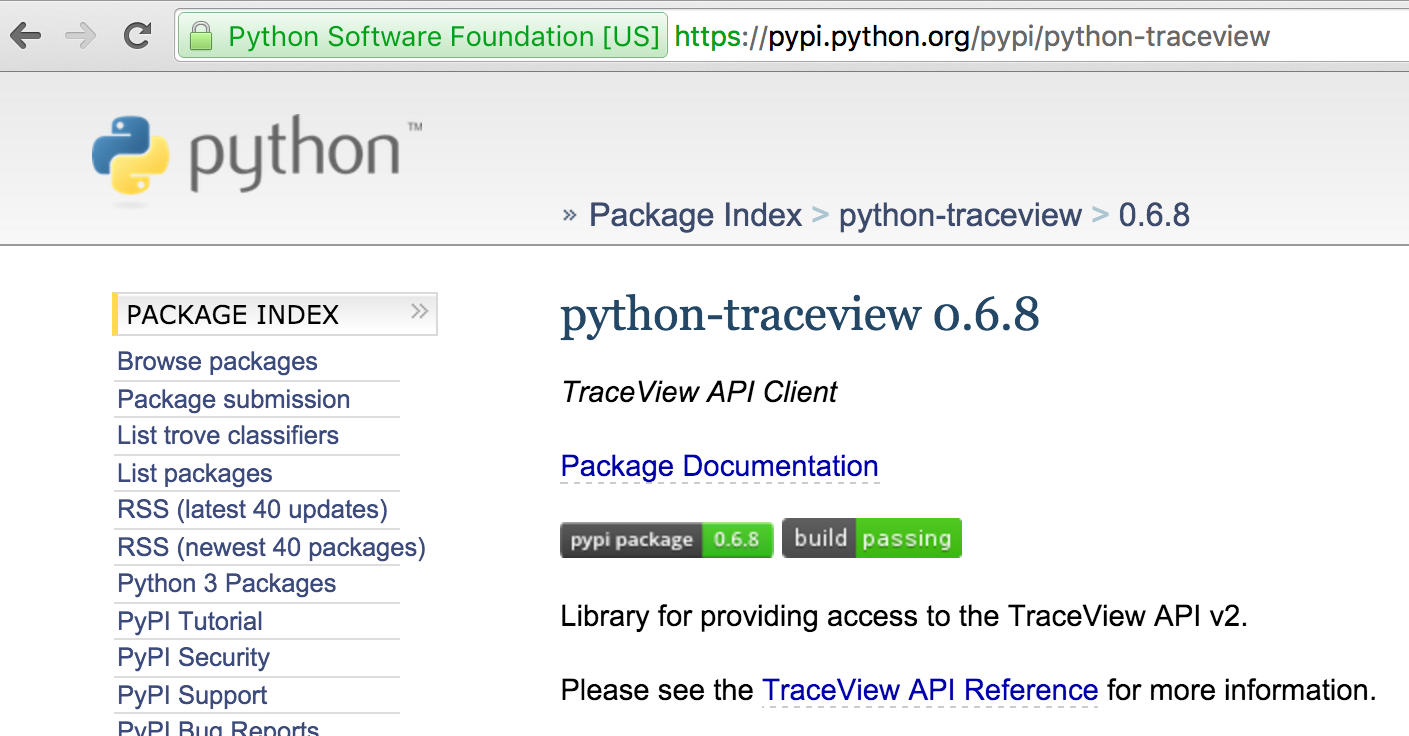Open the PyPI Tutorial link

[x=190, y=621]
